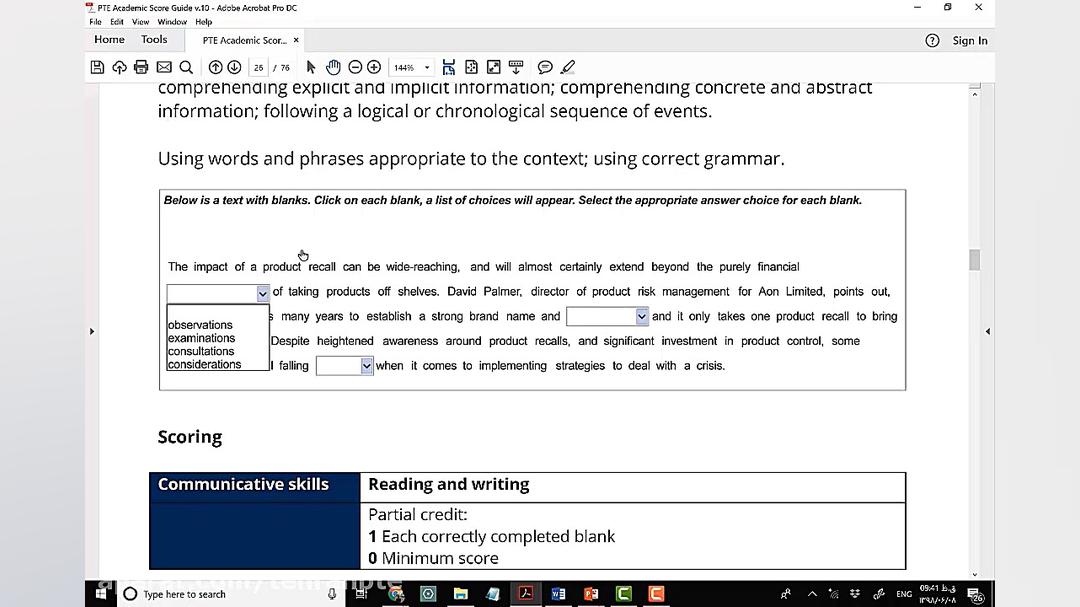This screenshot has width=1080, height=607.
Task: Open the green Camtasia taskbar icon
Action: pos(623,594)
